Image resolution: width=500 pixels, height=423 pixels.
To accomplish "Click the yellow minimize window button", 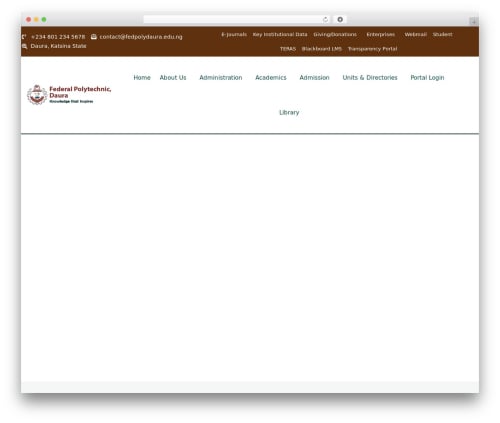I will click(36, 20).
